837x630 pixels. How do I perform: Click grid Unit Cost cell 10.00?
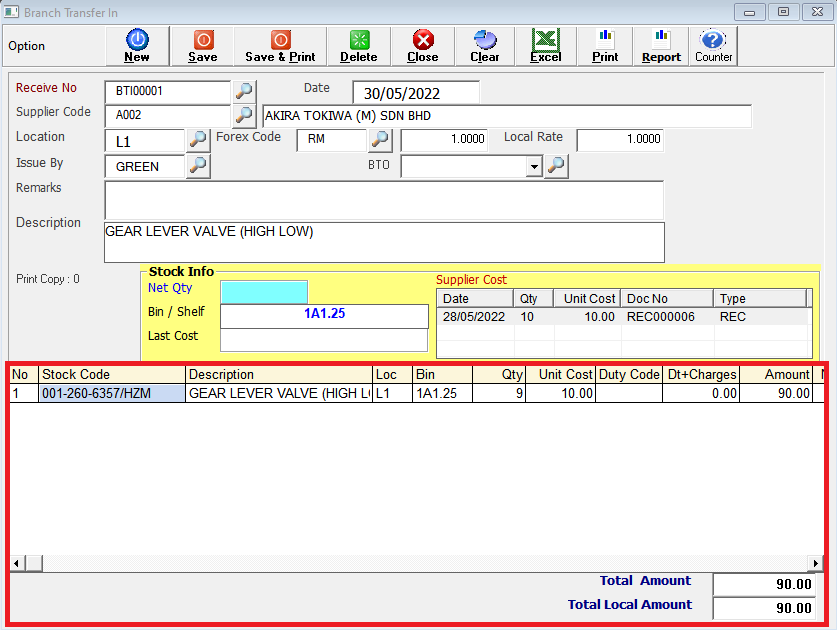[x=560, y=393]
